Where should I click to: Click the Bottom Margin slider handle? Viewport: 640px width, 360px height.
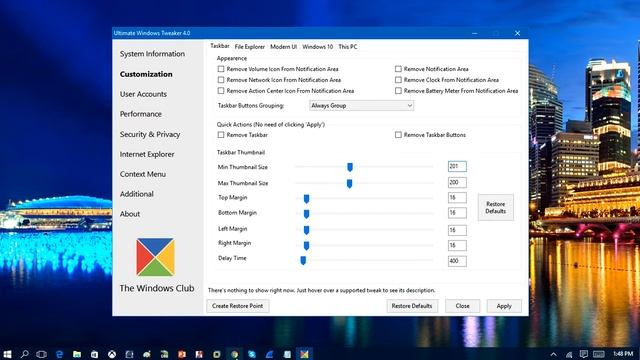click(x=307, y=214)
